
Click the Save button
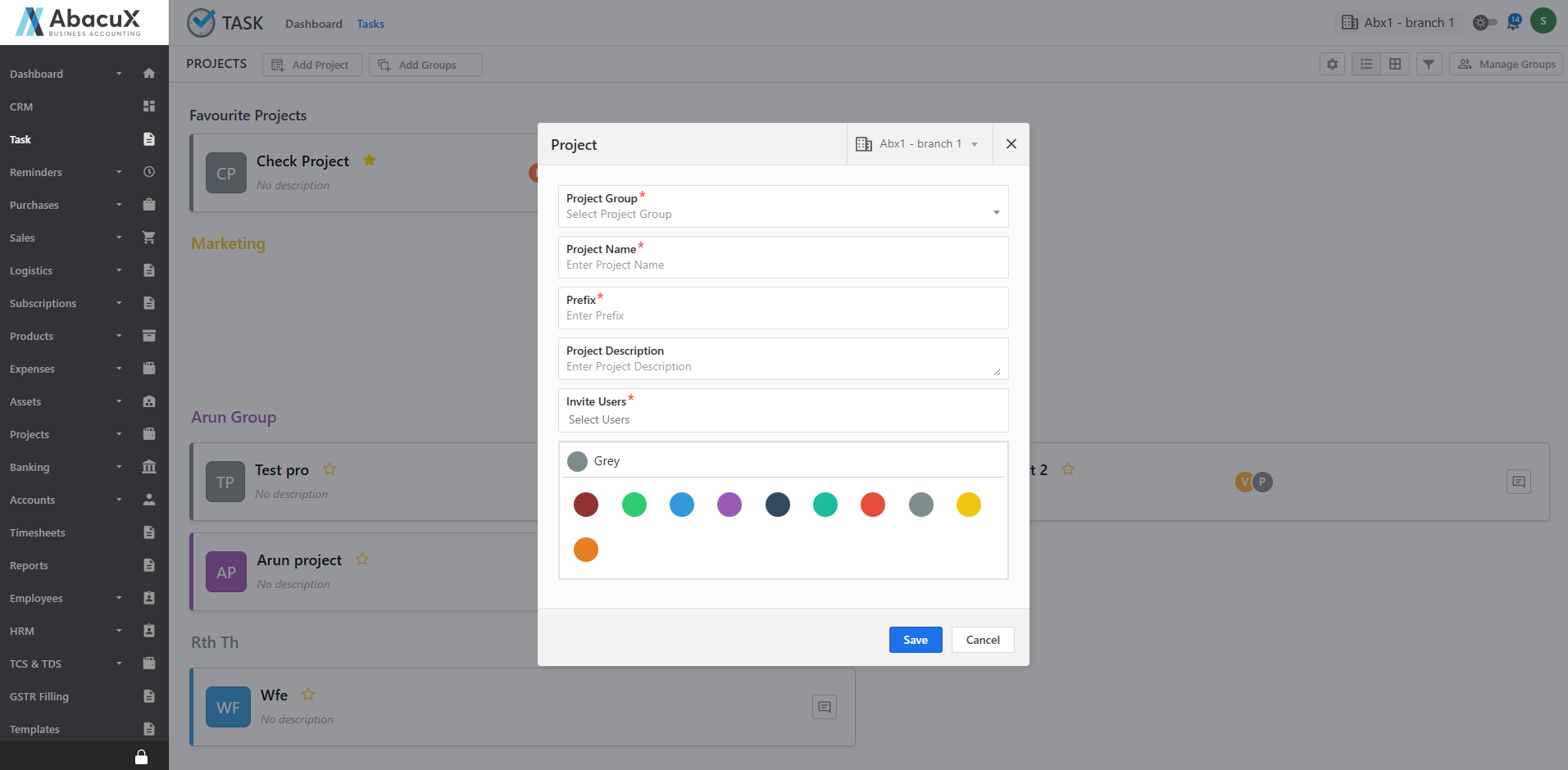pyautogui.click(x=915, y=640)
